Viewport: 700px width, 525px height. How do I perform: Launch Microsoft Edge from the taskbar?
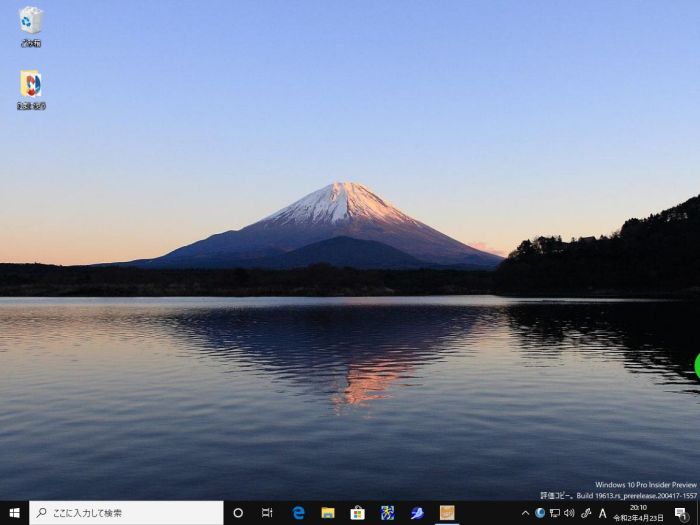point(298,513)
